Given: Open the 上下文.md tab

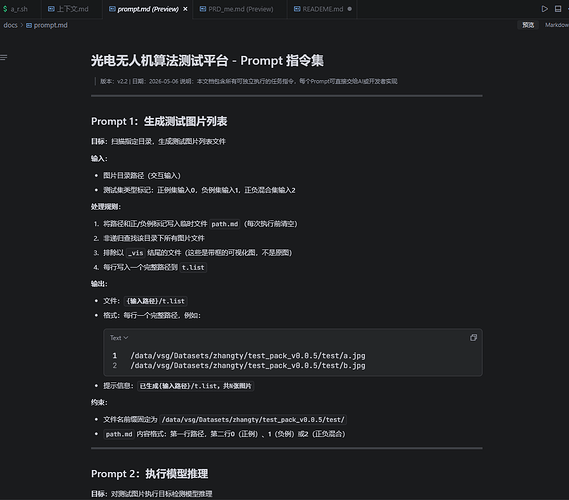Looking at the screenshot, I should pos(72,9).
